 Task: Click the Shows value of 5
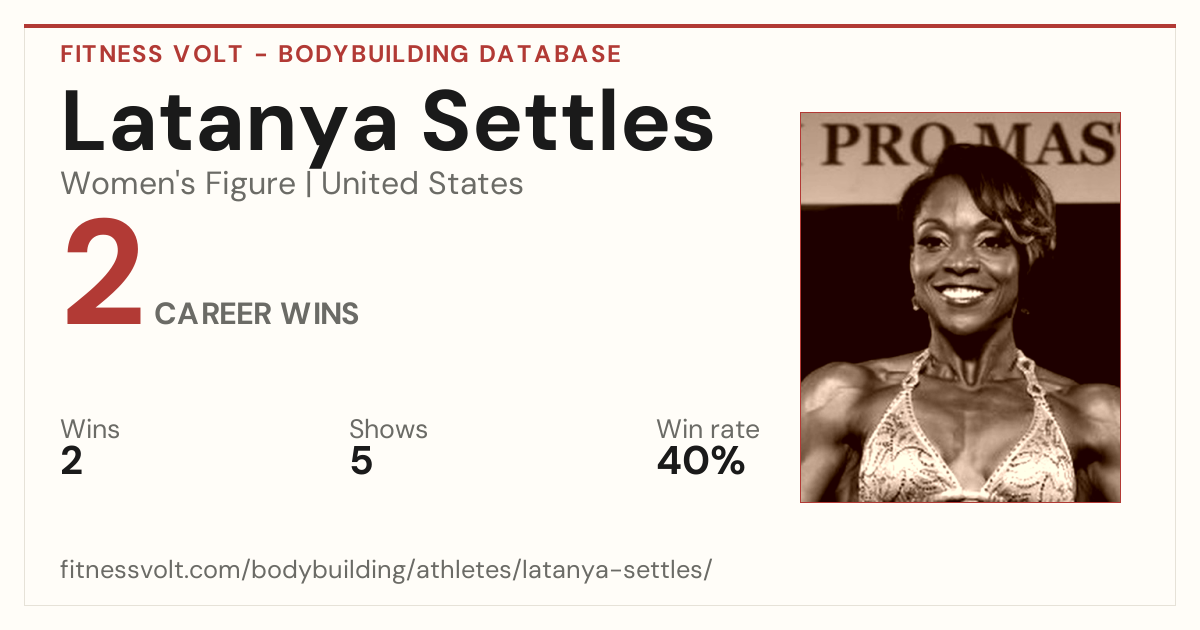pos(361,462)
